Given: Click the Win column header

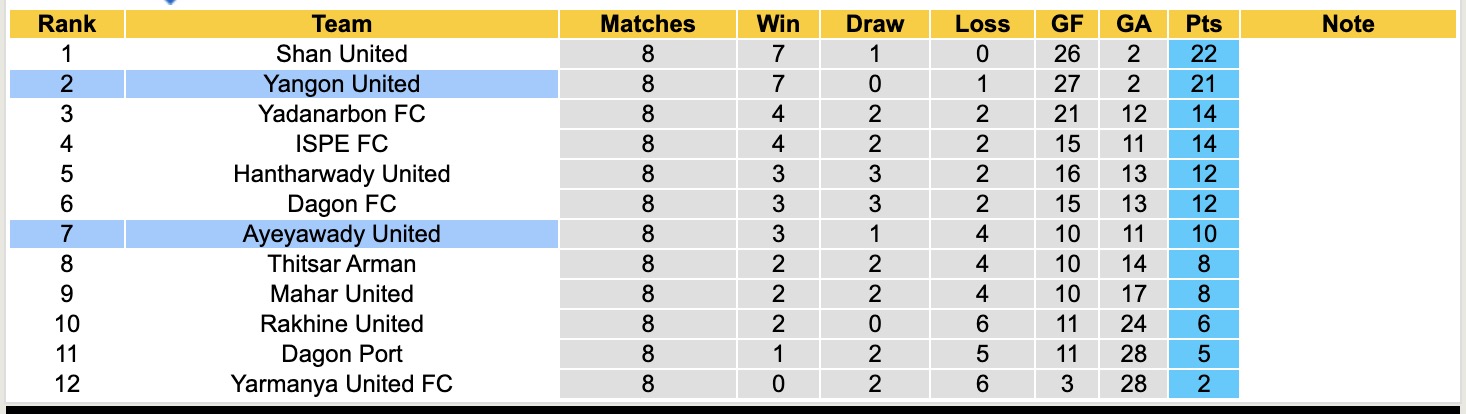Looking at the screenshot, I should click(x=778, y=24).
